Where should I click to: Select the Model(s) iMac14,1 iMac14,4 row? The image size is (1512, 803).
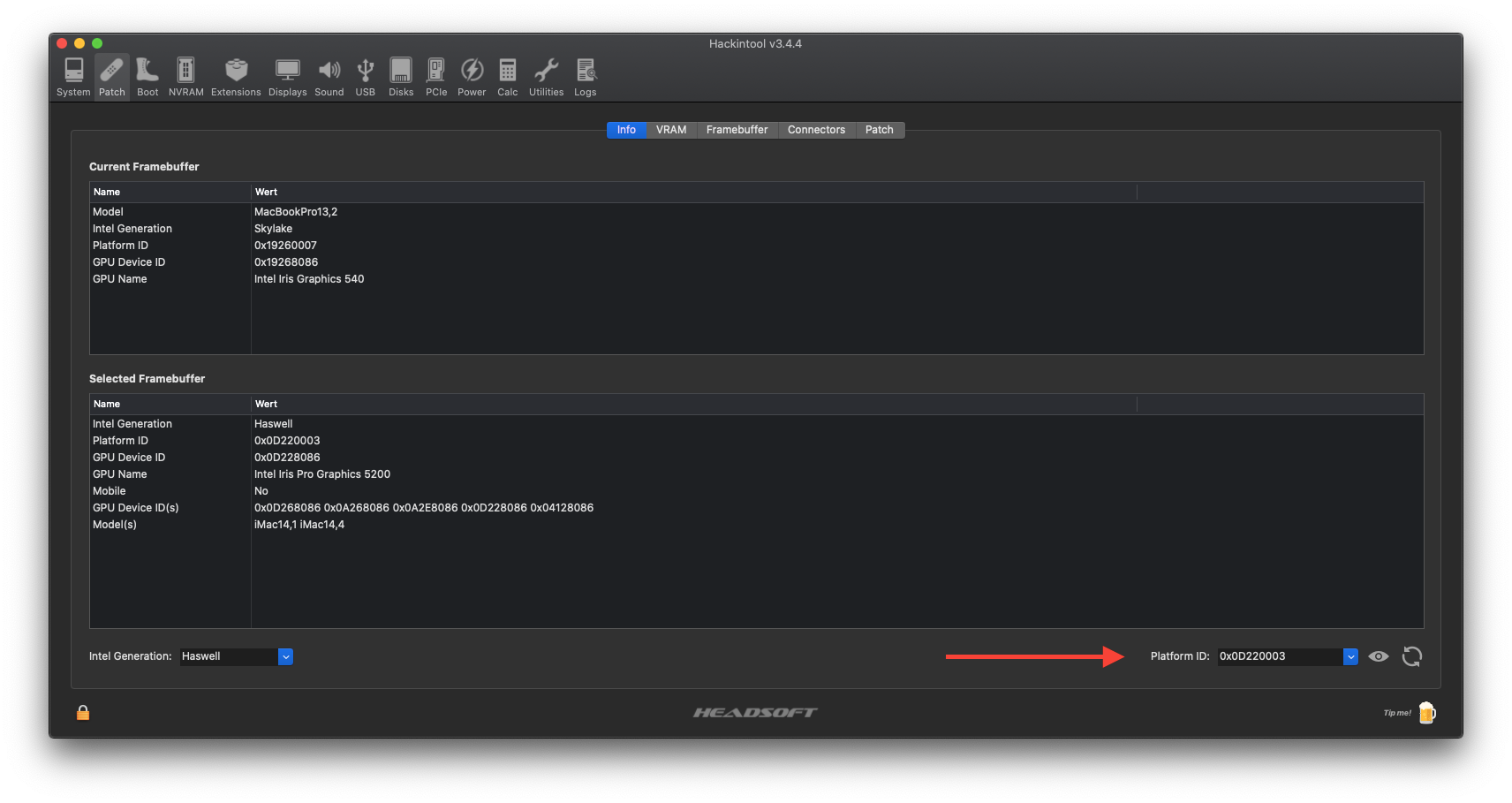click(756, 525)
